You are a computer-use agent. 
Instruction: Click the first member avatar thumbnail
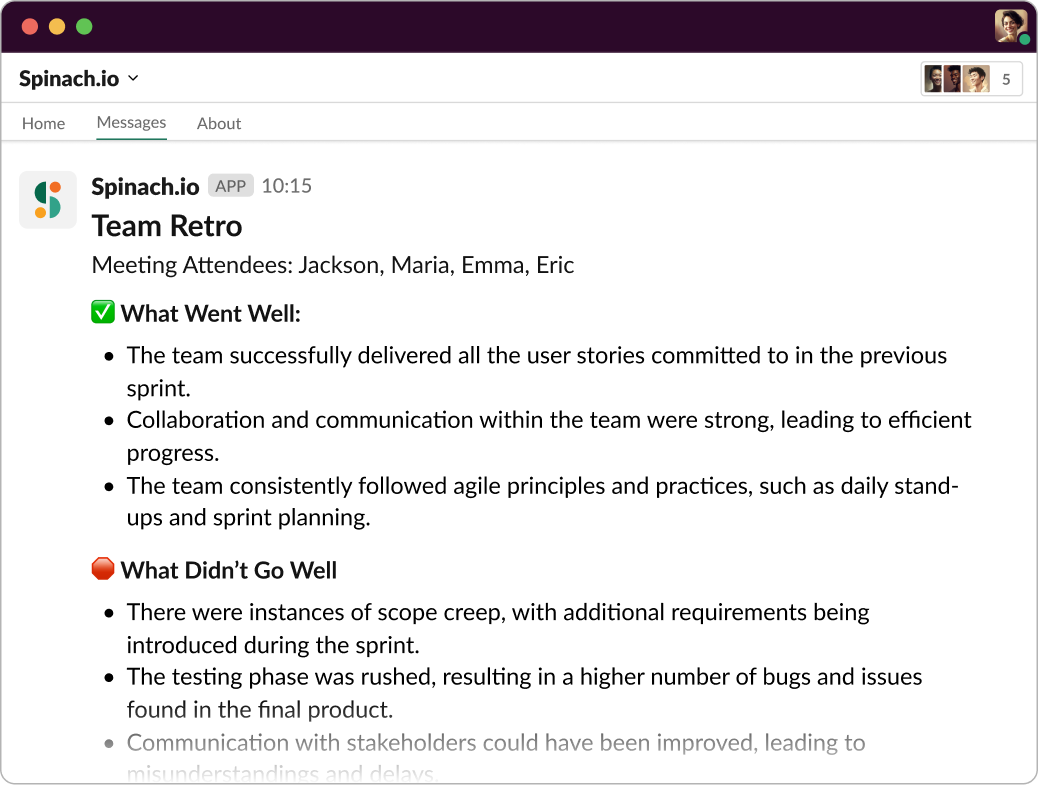[x=933, y=79]
